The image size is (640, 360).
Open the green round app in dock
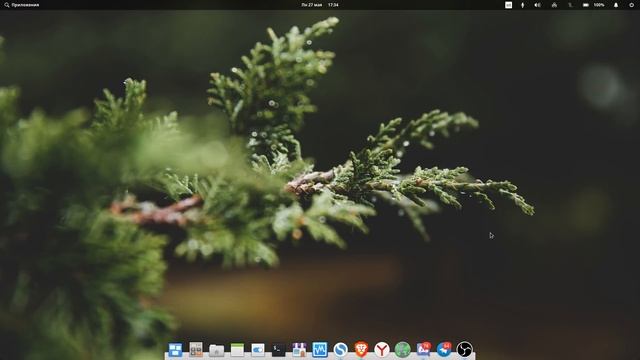tap(402, 350)
